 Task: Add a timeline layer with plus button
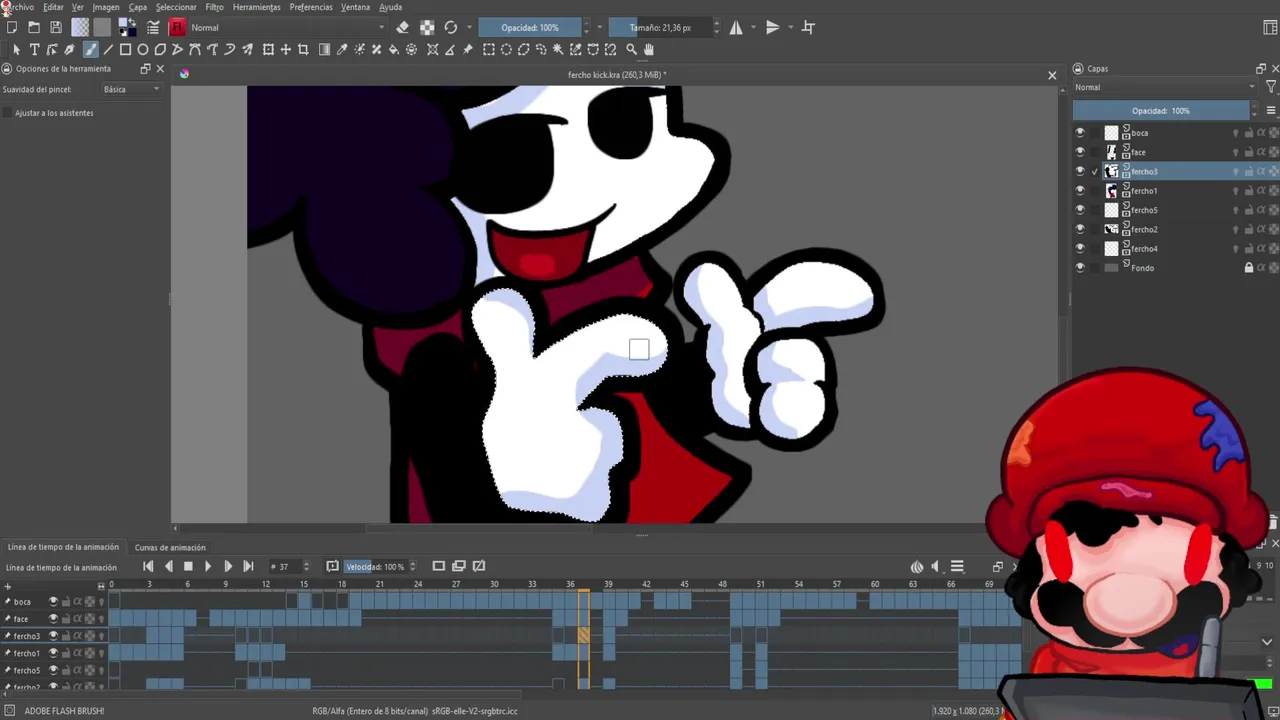pos(8,587)
